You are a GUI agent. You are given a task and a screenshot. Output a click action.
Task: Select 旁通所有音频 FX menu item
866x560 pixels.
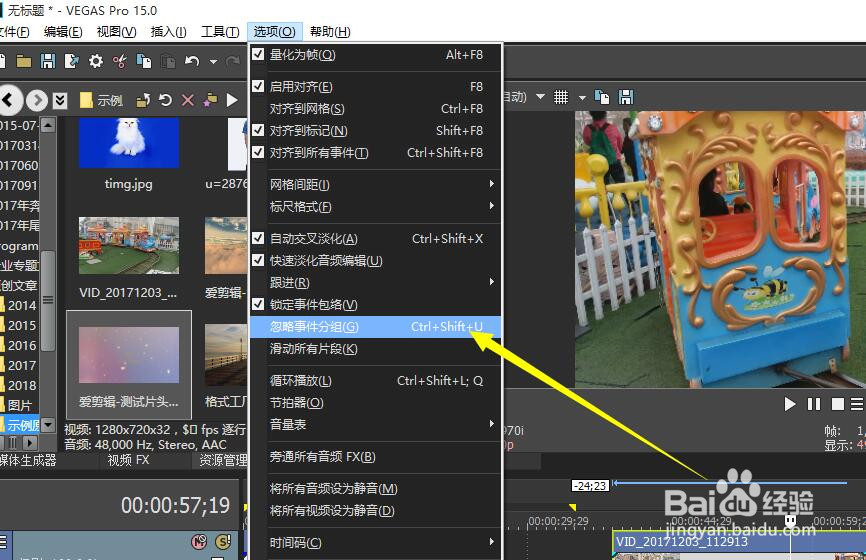pyautogui.click(x=376, y=457)
